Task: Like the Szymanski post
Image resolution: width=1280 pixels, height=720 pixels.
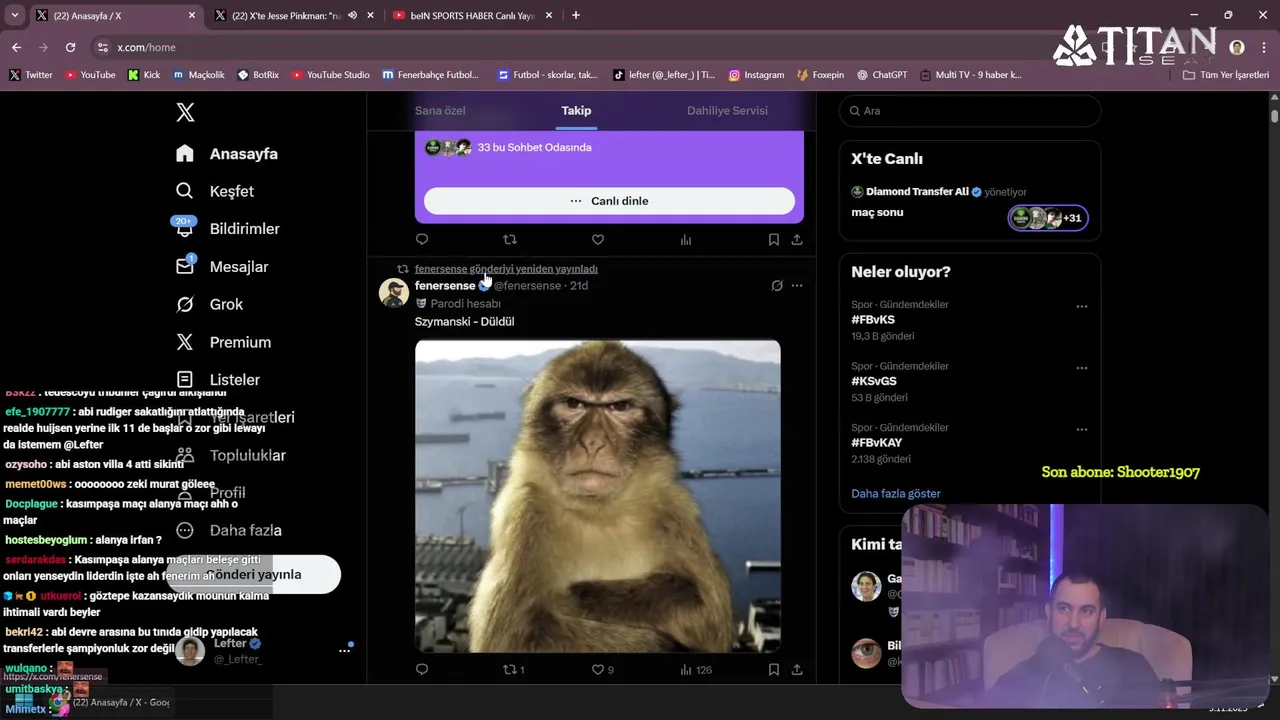Action: 602,670
